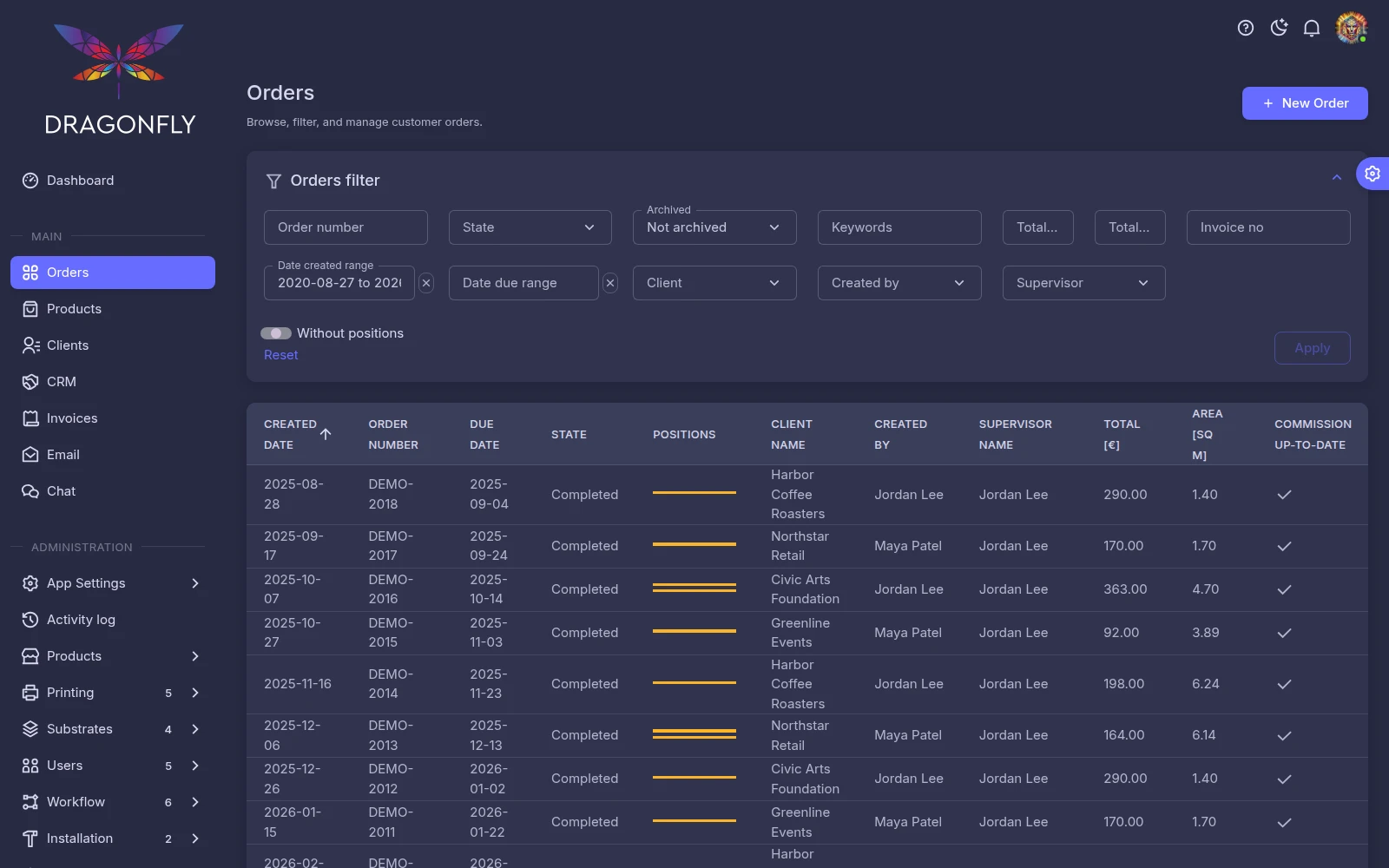Open Email in sidebar

[x=113, y=455]
